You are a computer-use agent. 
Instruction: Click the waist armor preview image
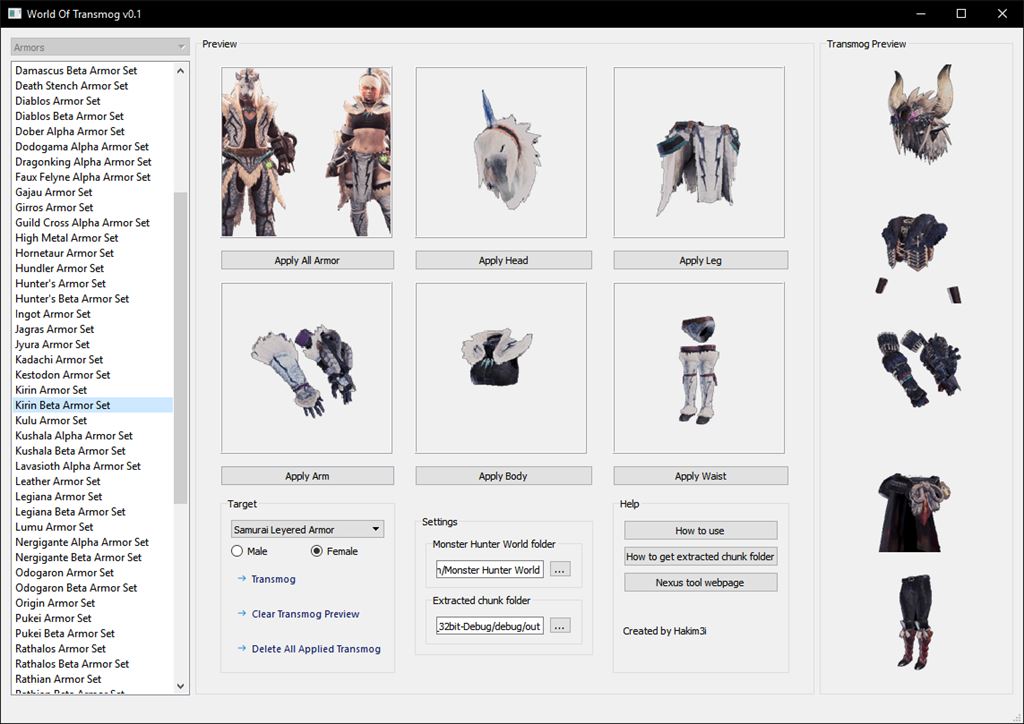pyautogui.click(x=699, y=368)
